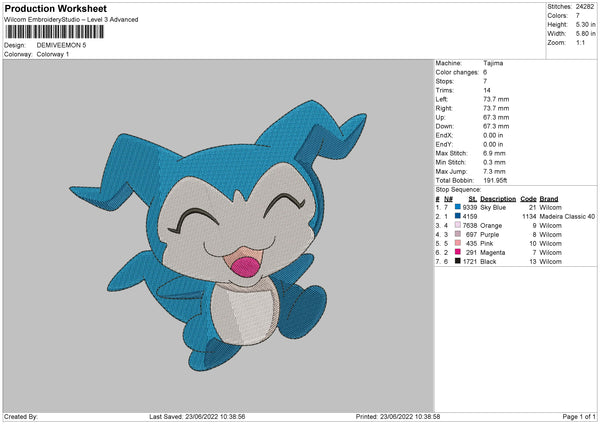Image resolution: width=600 pixels, height=424 pixels.
Task: Click the Orange thread color swatch
Action: point(458,225)
